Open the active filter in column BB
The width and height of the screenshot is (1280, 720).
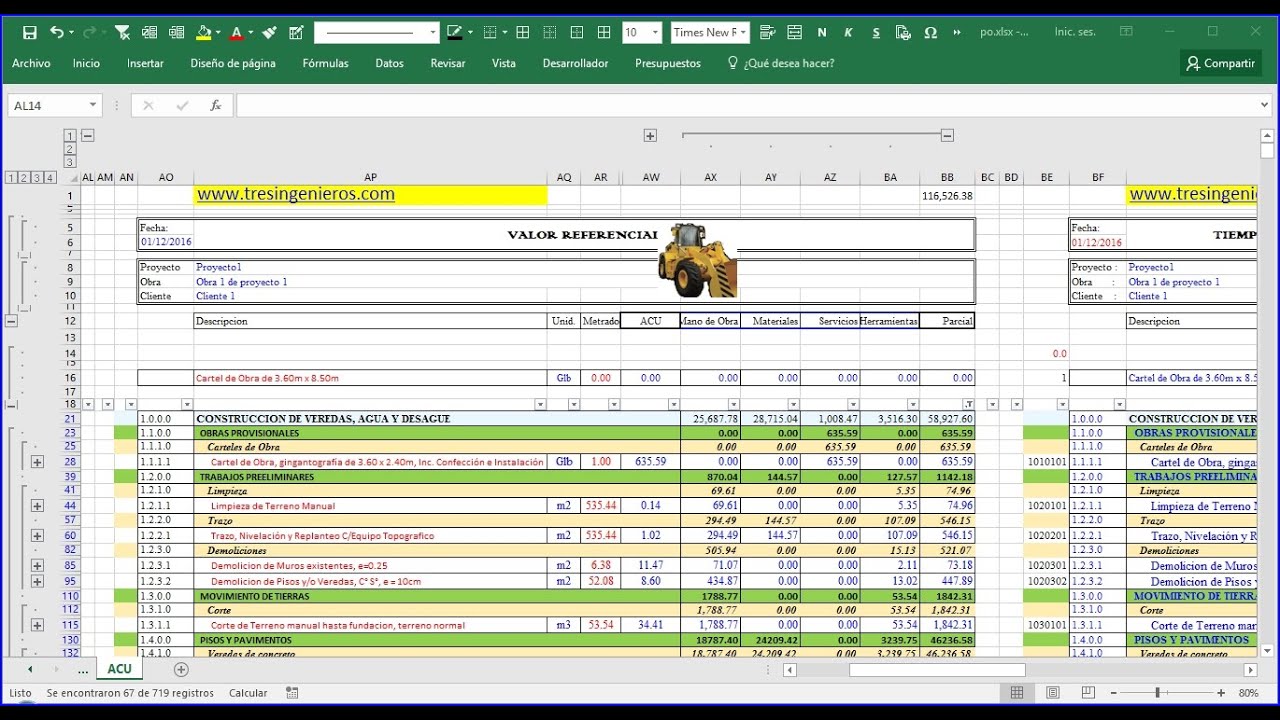tap(968, 405)
